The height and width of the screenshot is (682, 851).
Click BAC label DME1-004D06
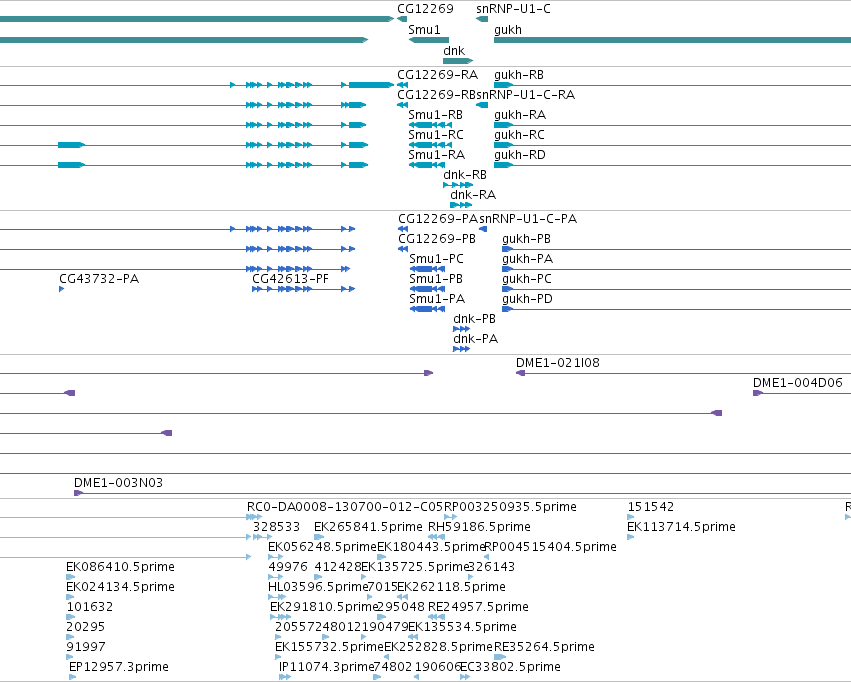point(797,383)
